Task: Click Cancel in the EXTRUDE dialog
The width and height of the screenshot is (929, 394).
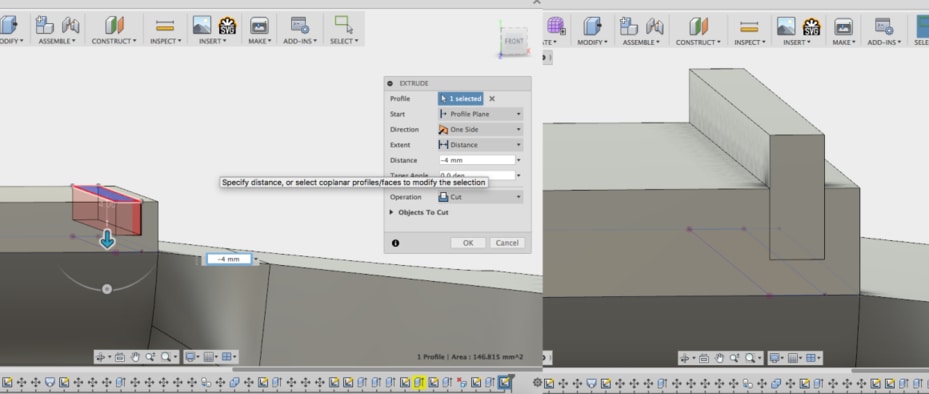Action: point(507,243)
